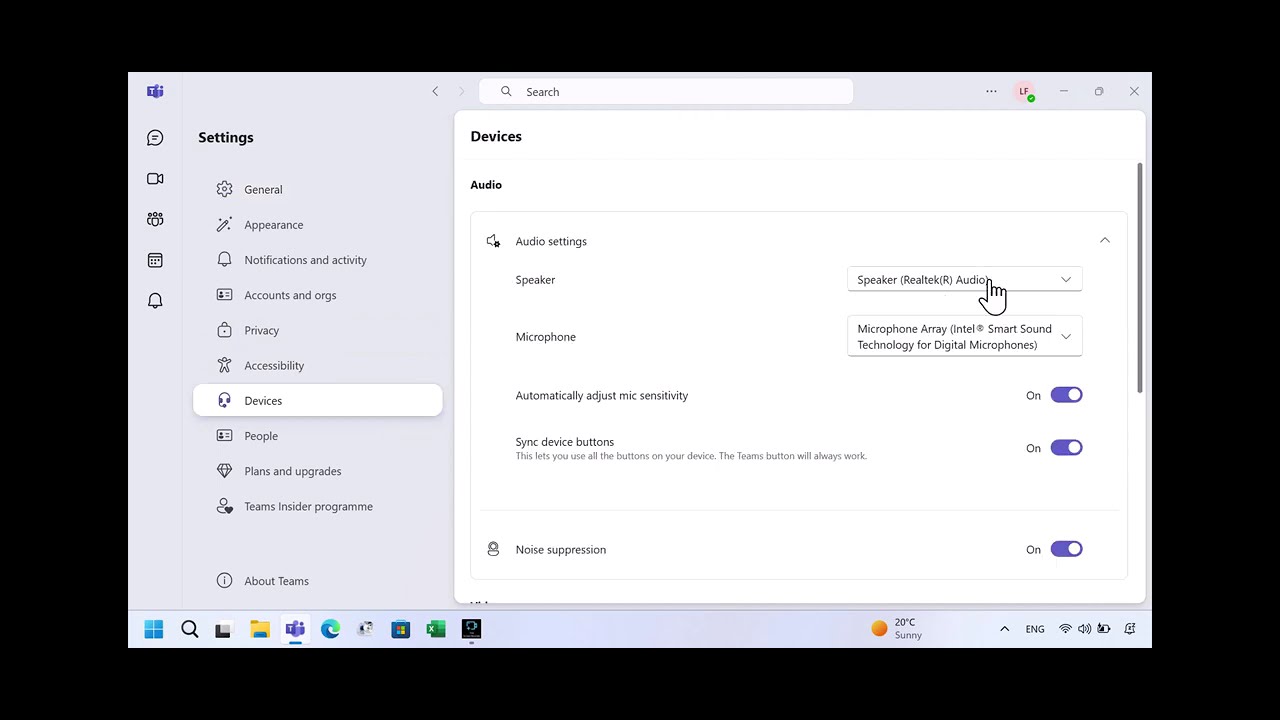
Task: Open Teams Insider programme page
Action: (318, 506)
